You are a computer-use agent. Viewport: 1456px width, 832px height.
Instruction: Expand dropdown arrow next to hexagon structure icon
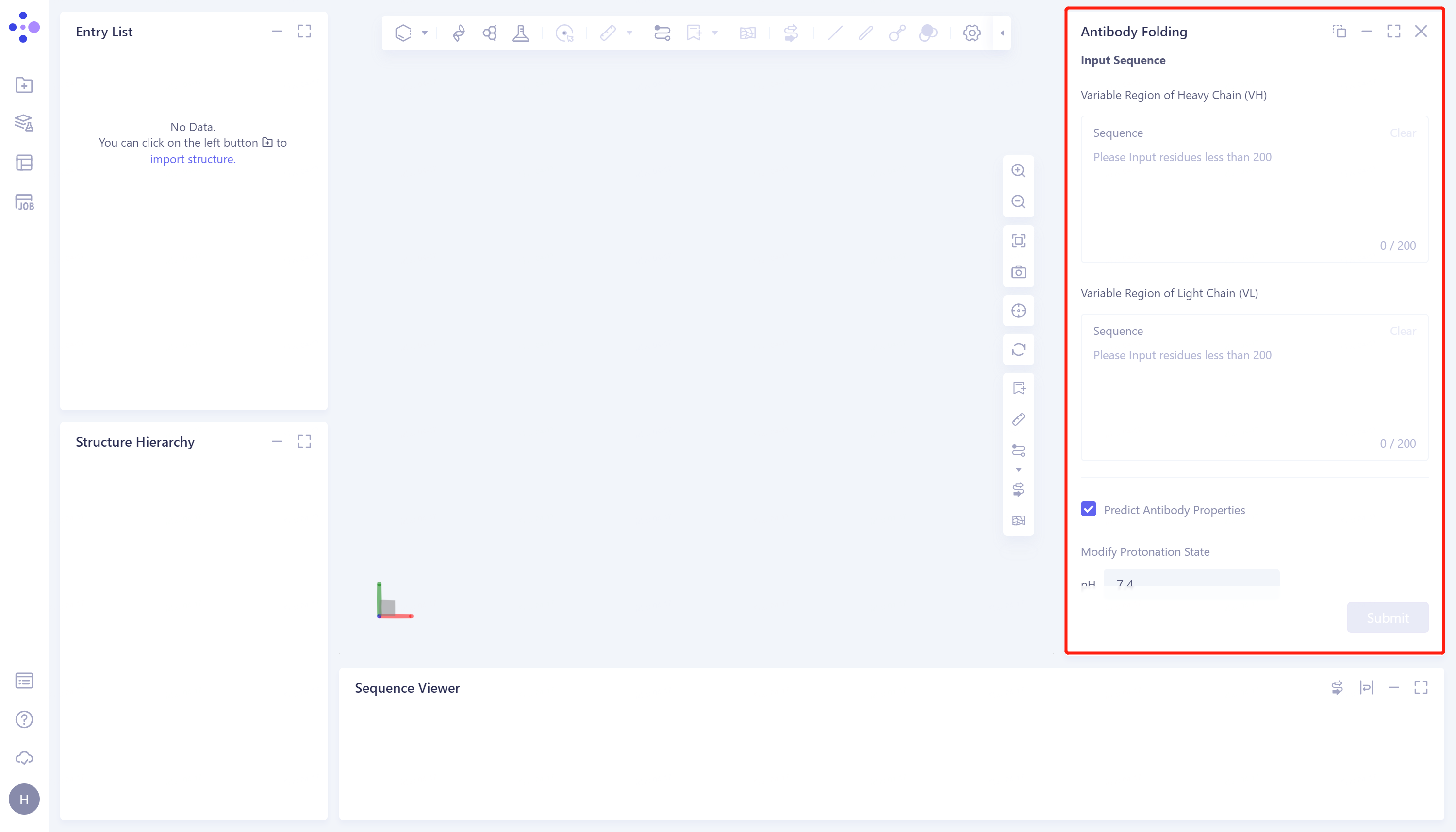tap(424, 33)
